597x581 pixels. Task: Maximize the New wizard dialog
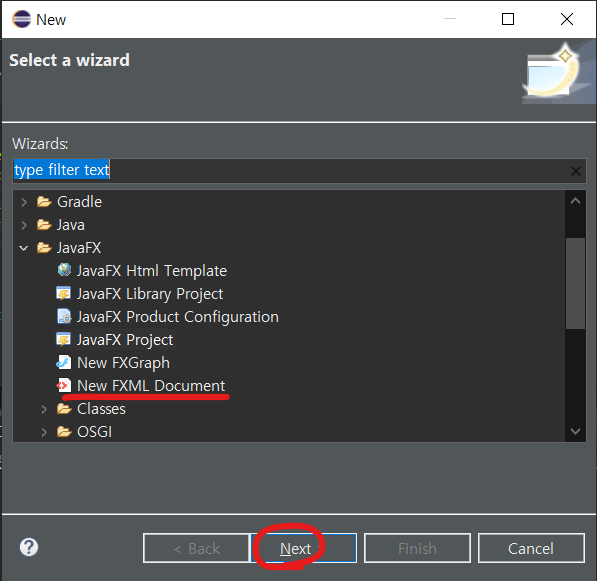[x=508, y=19]
